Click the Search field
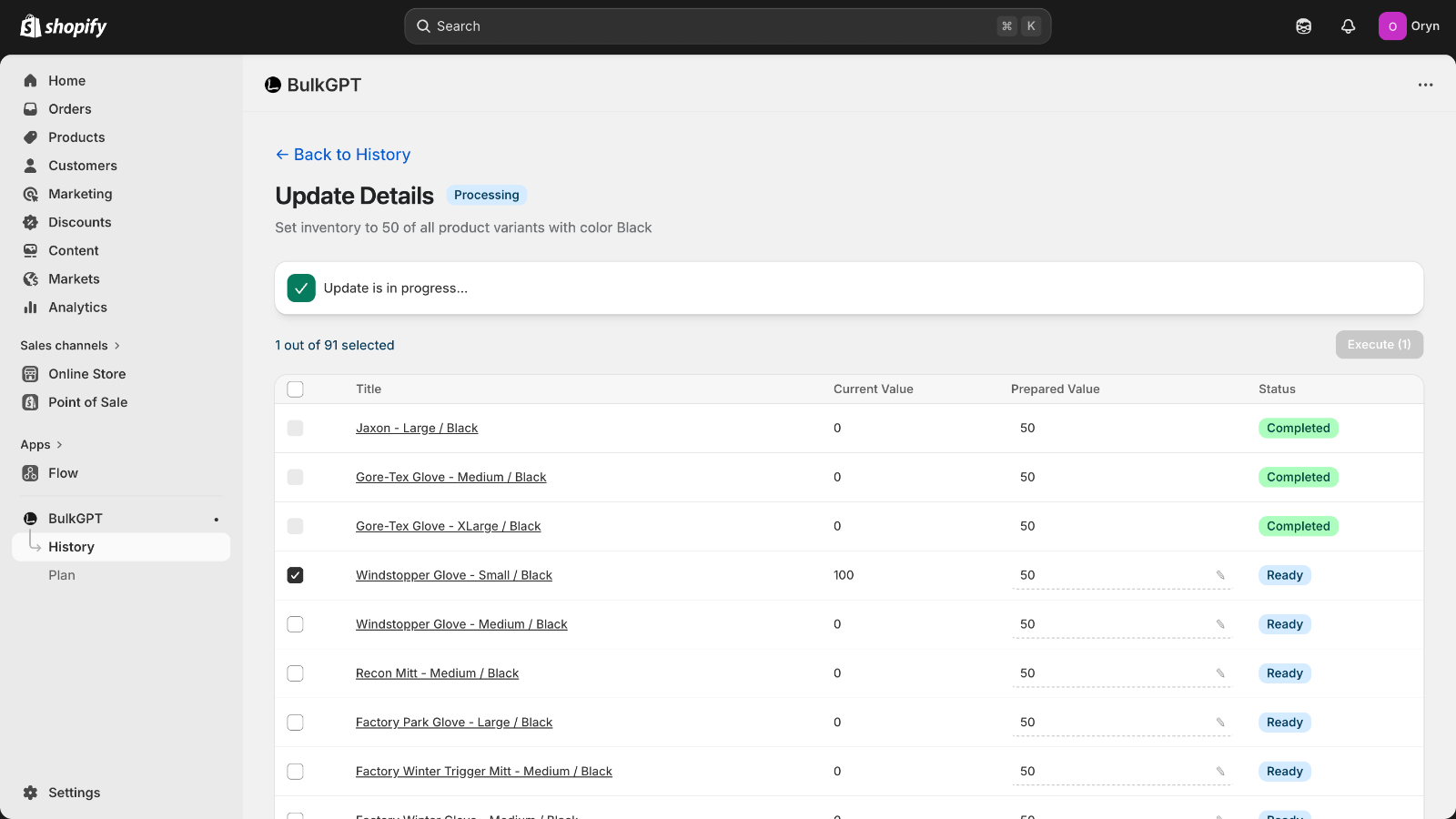The width and height of the screenshot is (1456, 819). click(x=727, y=26)
